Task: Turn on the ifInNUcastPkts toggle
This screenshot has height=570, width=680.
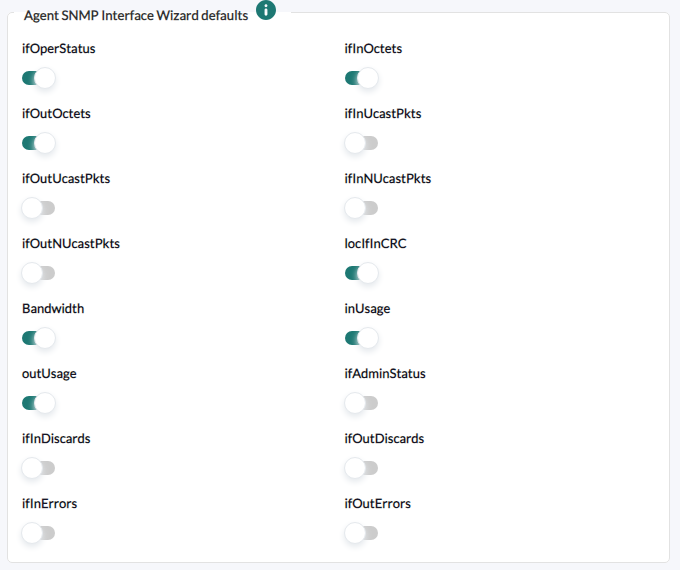Action: pyautogui.click(x=361, y=208)
